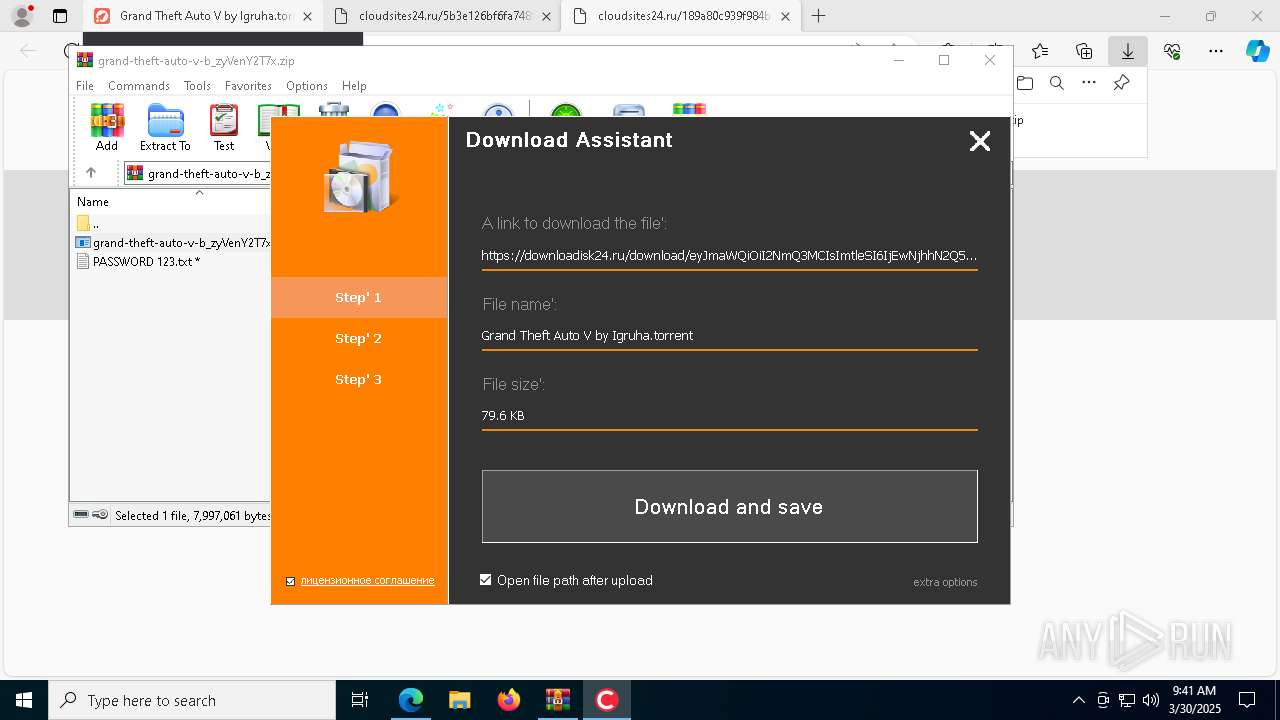The height and width of the screenshot is (720, 1280).
Task: Close cloudsites24.ru/189a80c tab
Action: click(x=785, y=16)
